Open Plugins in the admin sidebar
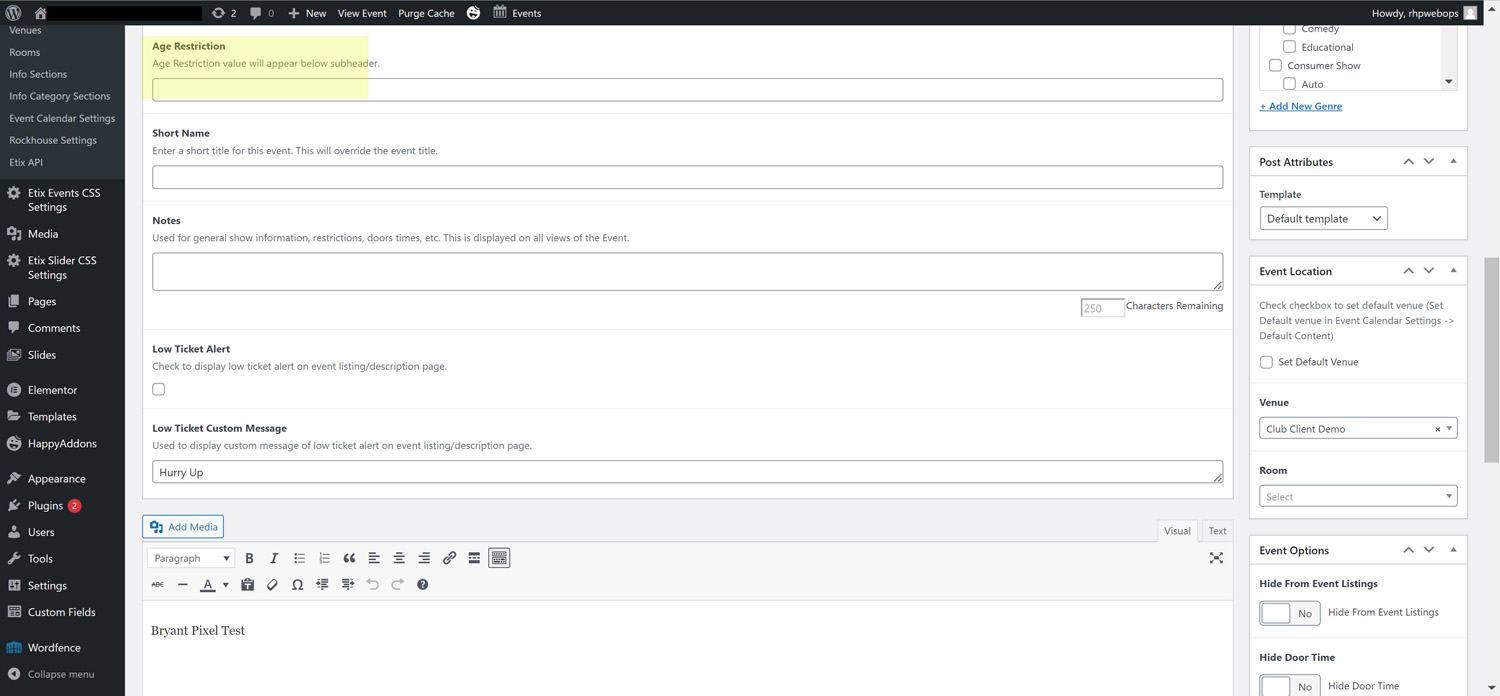This screenshot has width=1500, height=696. pyautogui.click(x=45, y=506)
